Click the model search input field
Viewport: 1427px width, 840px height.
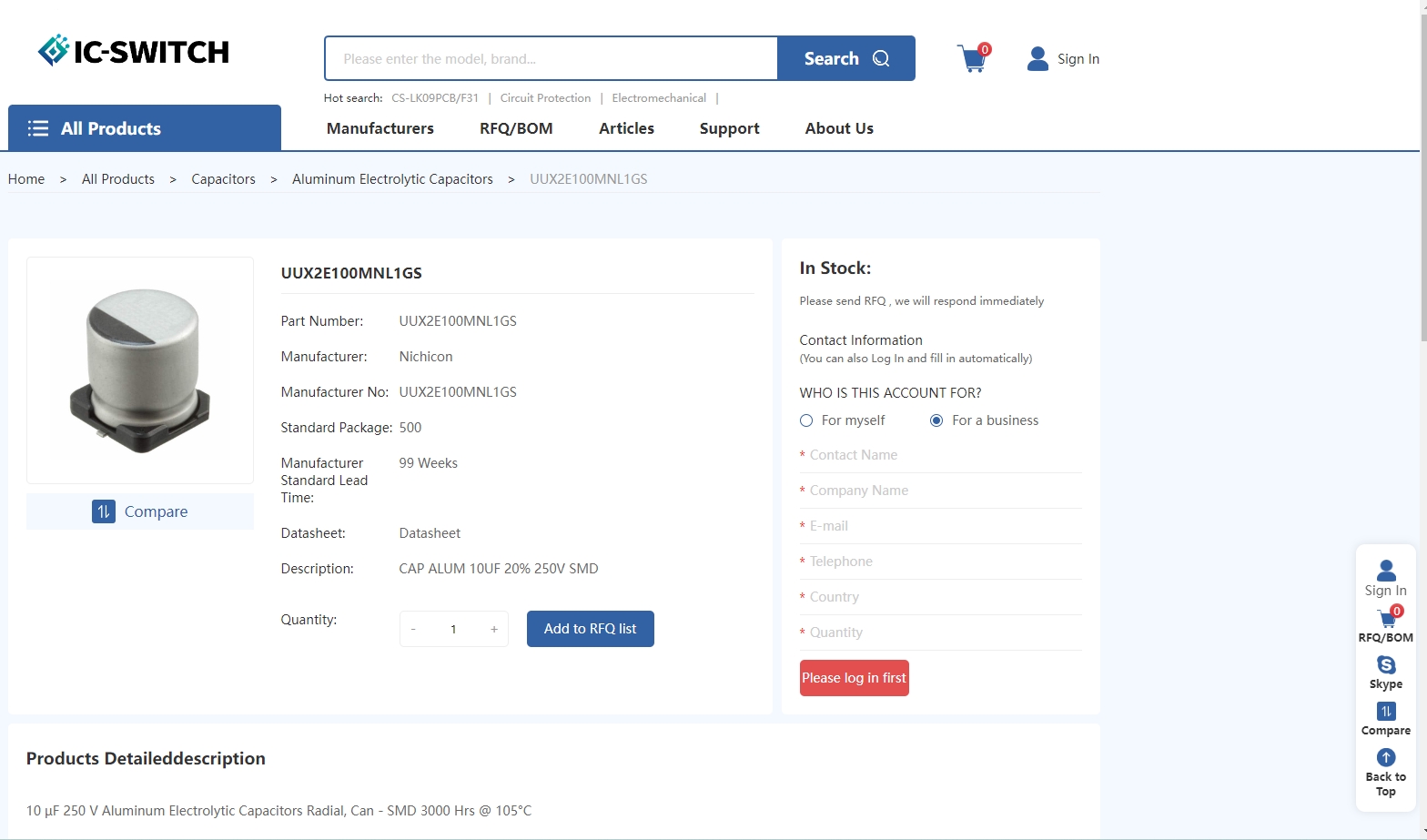(552, 58)
